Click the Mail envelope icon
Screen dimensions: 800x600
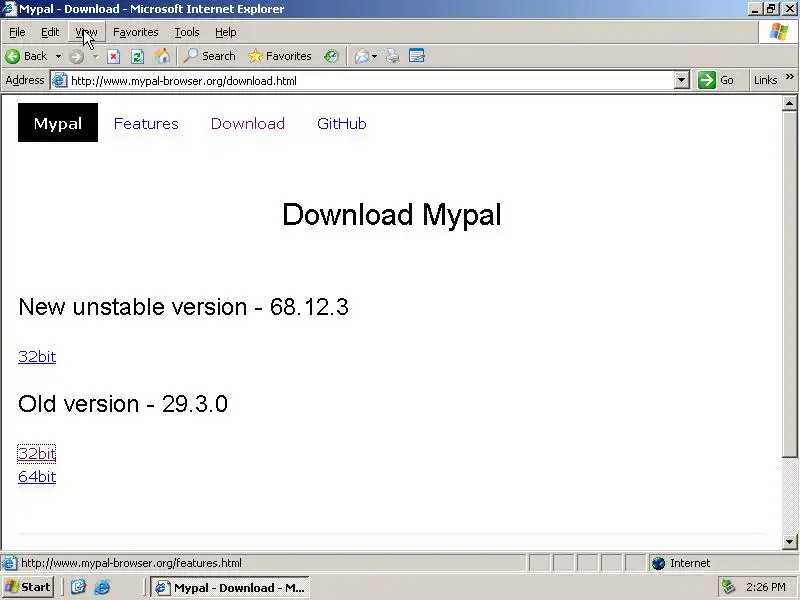(x=362, y=56)
